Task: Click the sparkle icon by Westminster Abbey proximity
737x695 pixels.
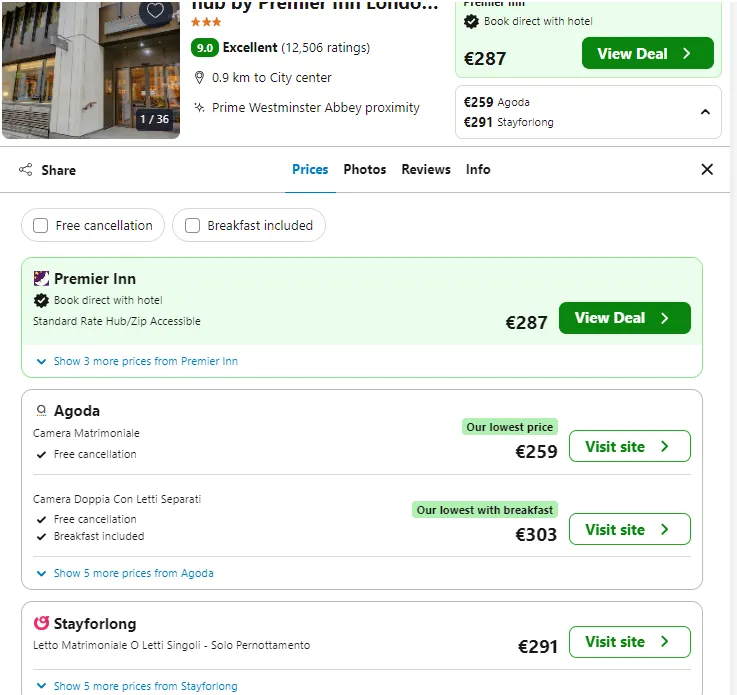Action: pos(199,108)
